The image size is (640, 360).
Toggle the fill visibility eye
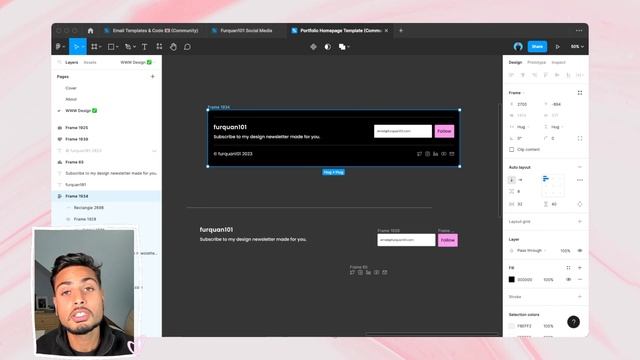tap(568, 280)
